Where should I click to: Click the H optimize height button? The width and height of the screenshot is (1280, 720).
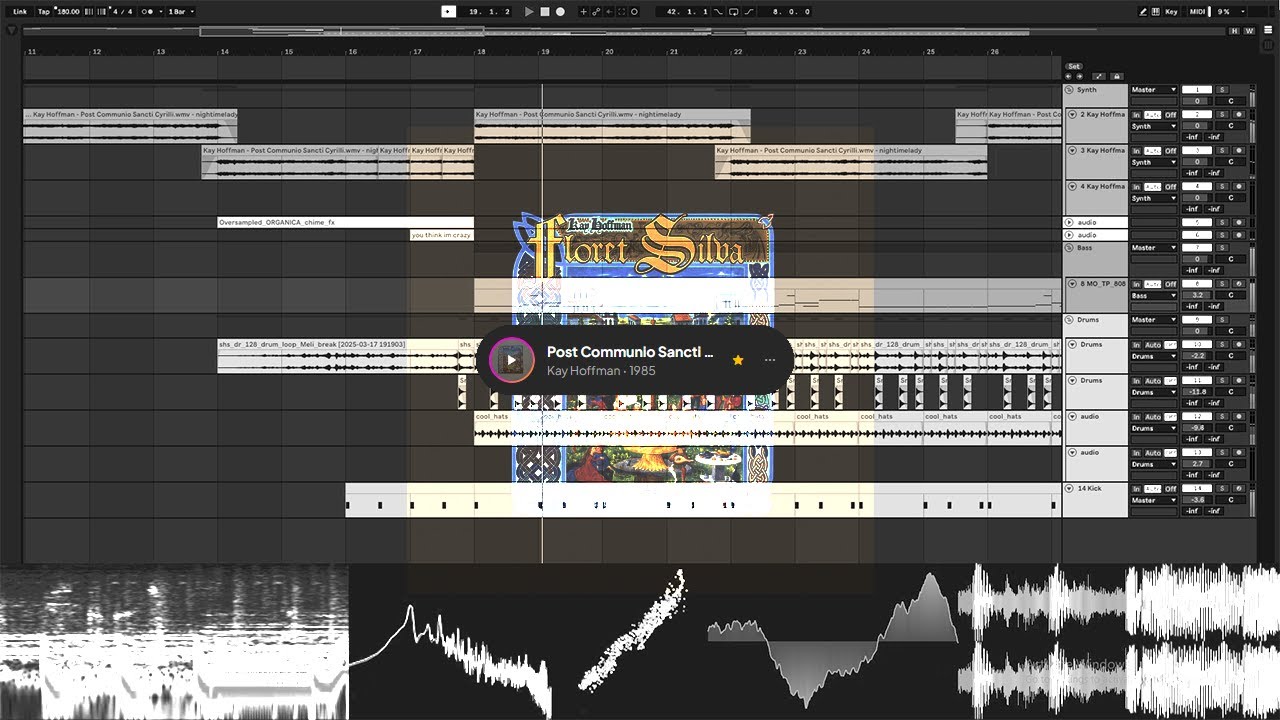(1235, 31)
